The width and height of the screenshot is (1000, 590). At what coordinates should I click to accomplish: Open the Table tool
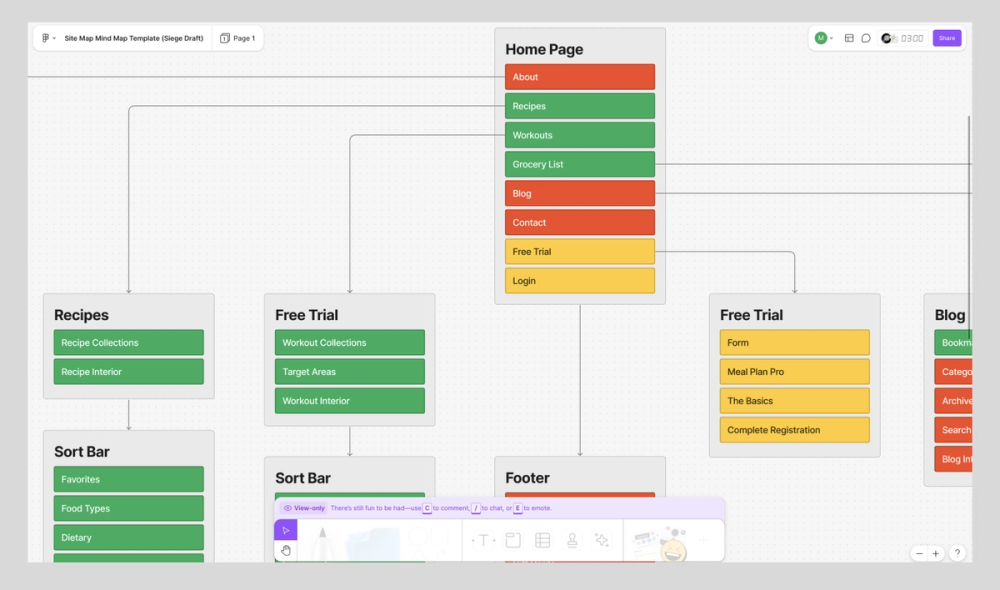[x=544, y=540]
